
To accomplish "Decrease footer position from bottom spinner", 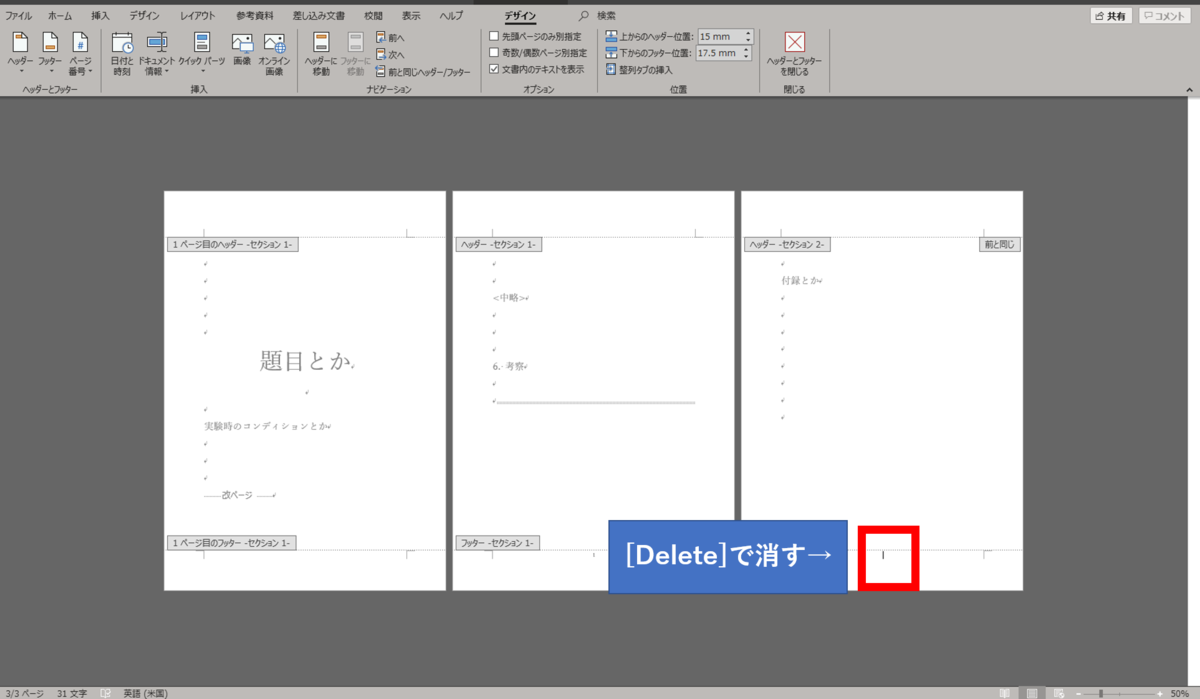I will pos(748,57).
